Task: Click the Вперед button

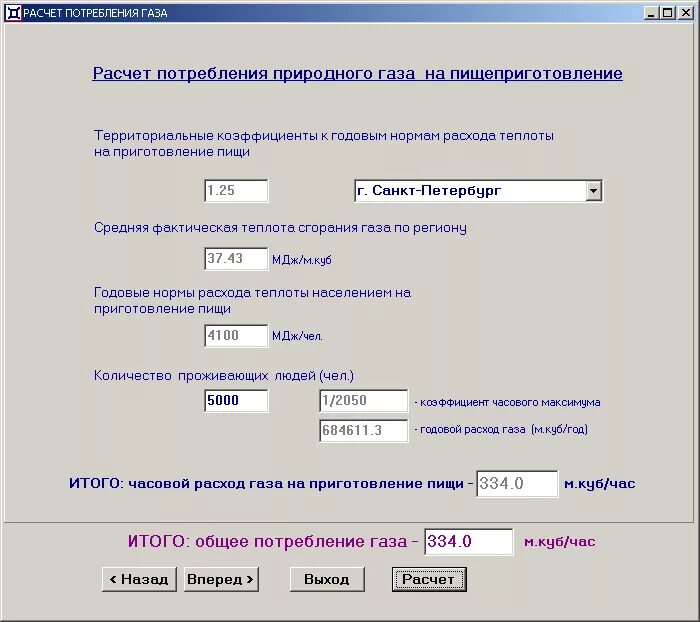Action: point(221,579)
